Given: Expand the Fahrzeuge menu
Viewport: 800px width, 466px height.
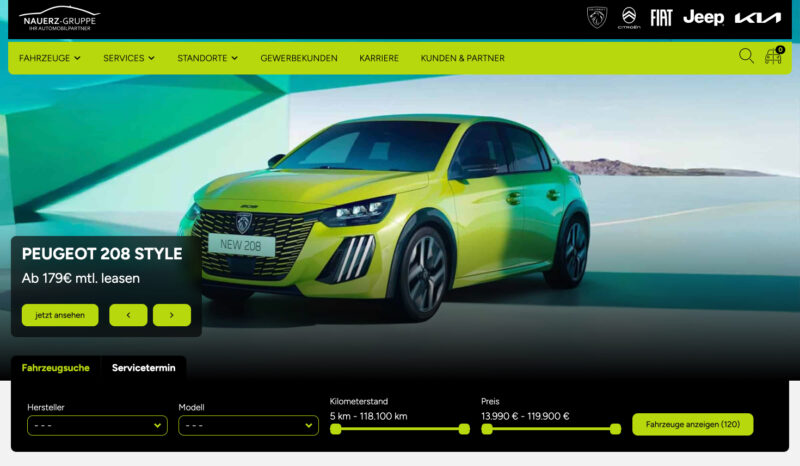Looking at the screenshot, I should pyautogui.click(x=50, y=58).
